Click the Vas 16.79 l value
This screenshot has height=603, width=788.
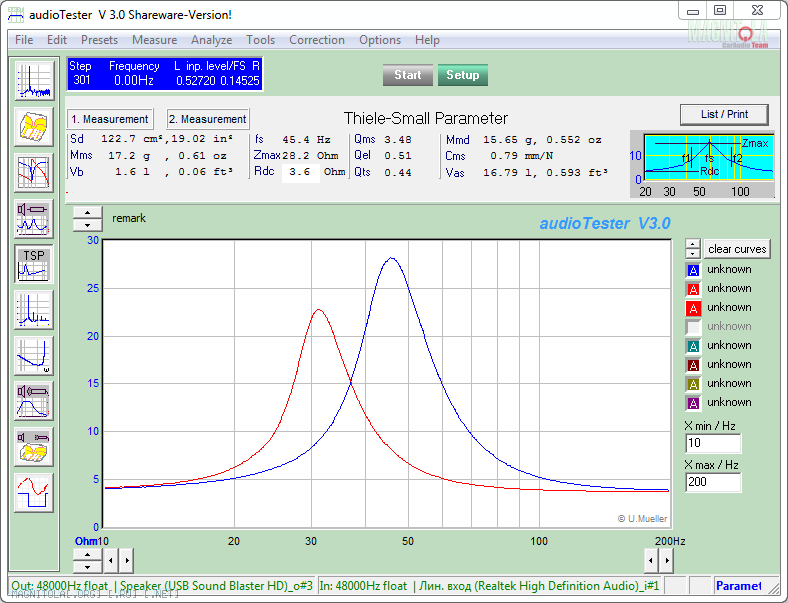[545, 172]
